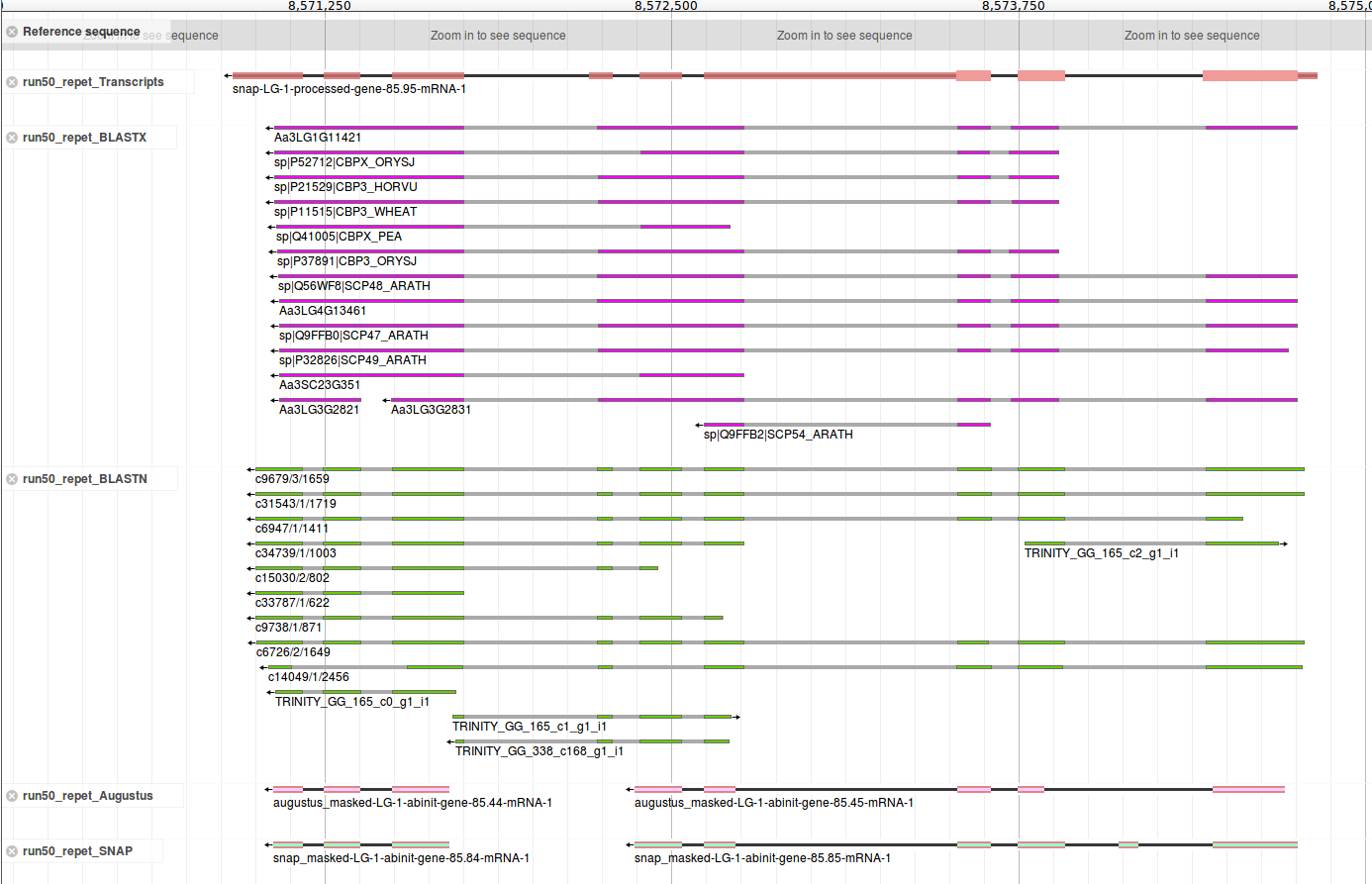Select Augustus gene 85.44-mRNA-1 label
Image resolution: width=1372 pixels, height=884 pixels.
413,803
